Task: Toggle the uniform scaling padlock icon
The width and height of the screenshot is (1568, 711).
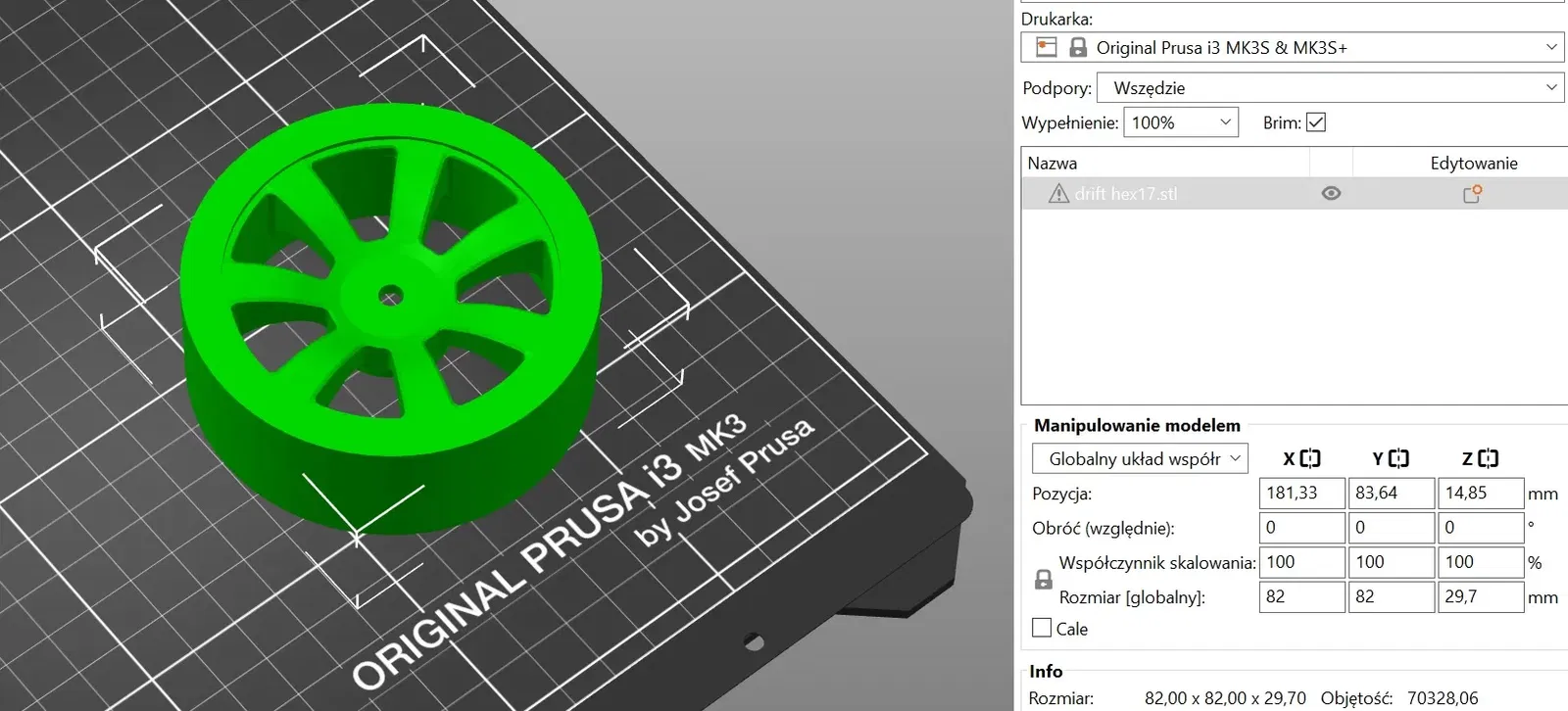Action: pos(1044,580)
